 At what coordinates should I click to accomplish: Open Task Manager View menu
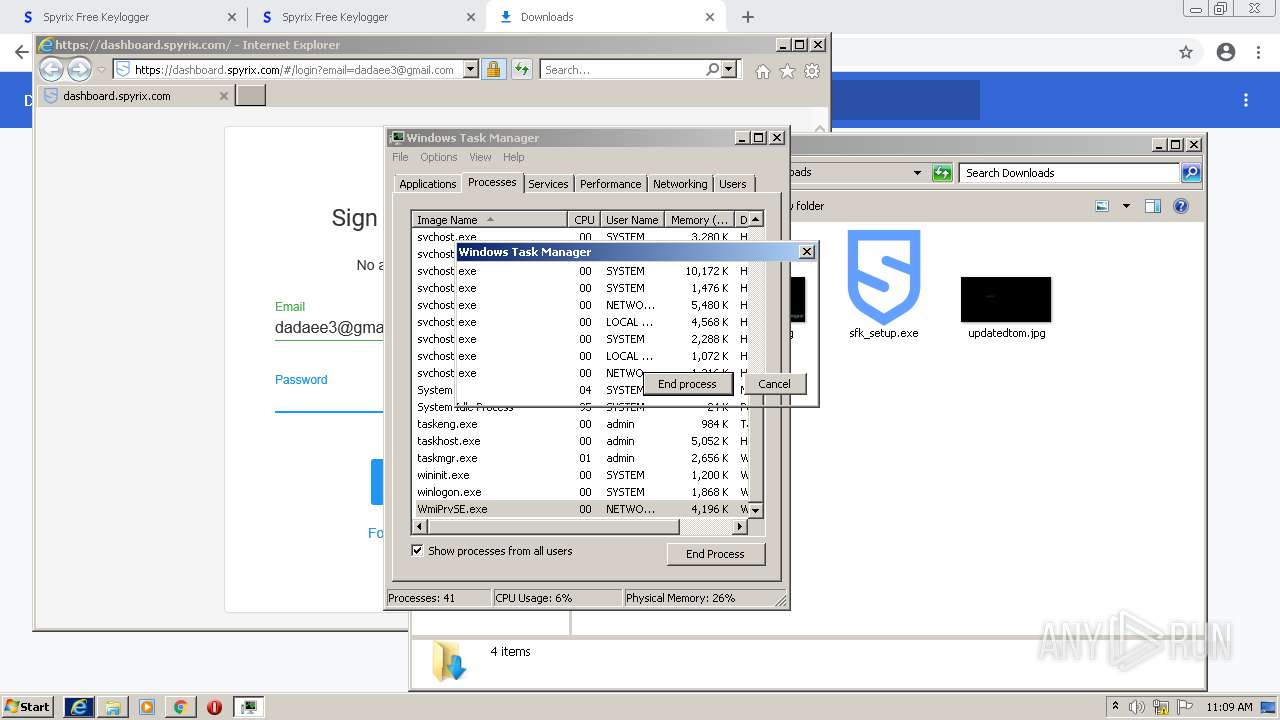[x=480, y=157]
